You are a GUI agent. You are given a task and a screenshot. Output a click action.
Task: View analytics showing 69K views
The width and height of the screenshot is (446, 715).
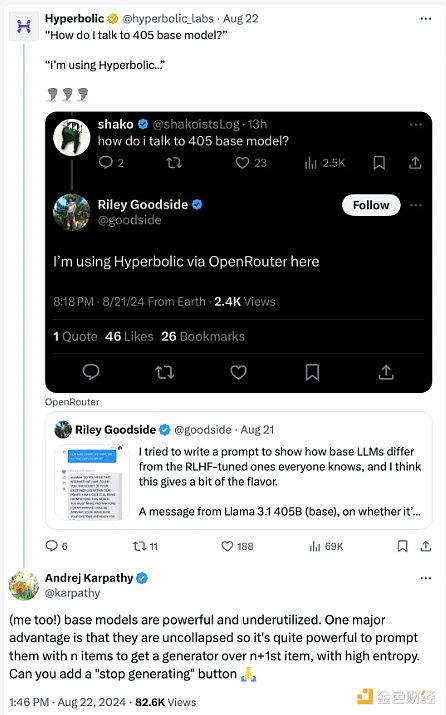point(327,546)
